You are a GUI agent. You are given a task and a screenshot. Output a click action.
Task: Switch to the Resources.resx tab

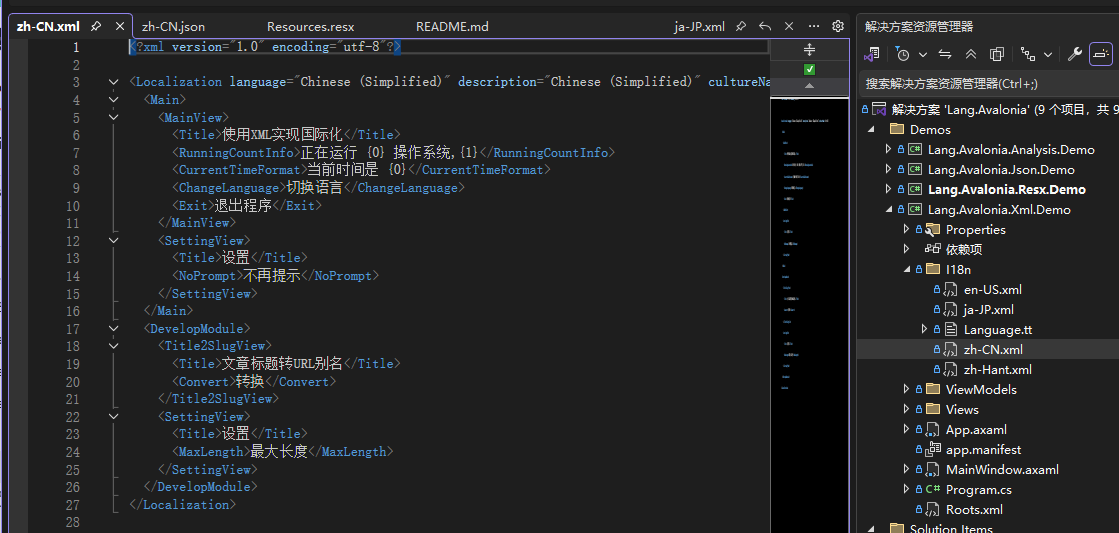[x=310, y=27]
